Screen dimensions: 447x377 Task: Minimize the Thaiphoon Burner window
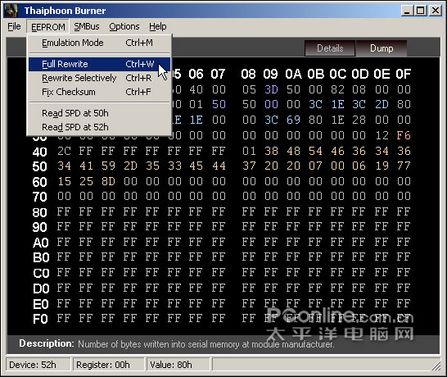tap(407, 11)
